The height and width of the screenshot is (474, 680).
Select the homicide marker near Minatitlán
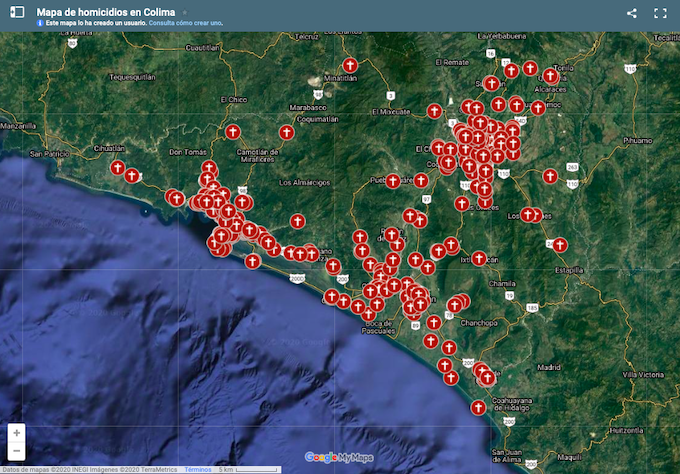point(349,64)
